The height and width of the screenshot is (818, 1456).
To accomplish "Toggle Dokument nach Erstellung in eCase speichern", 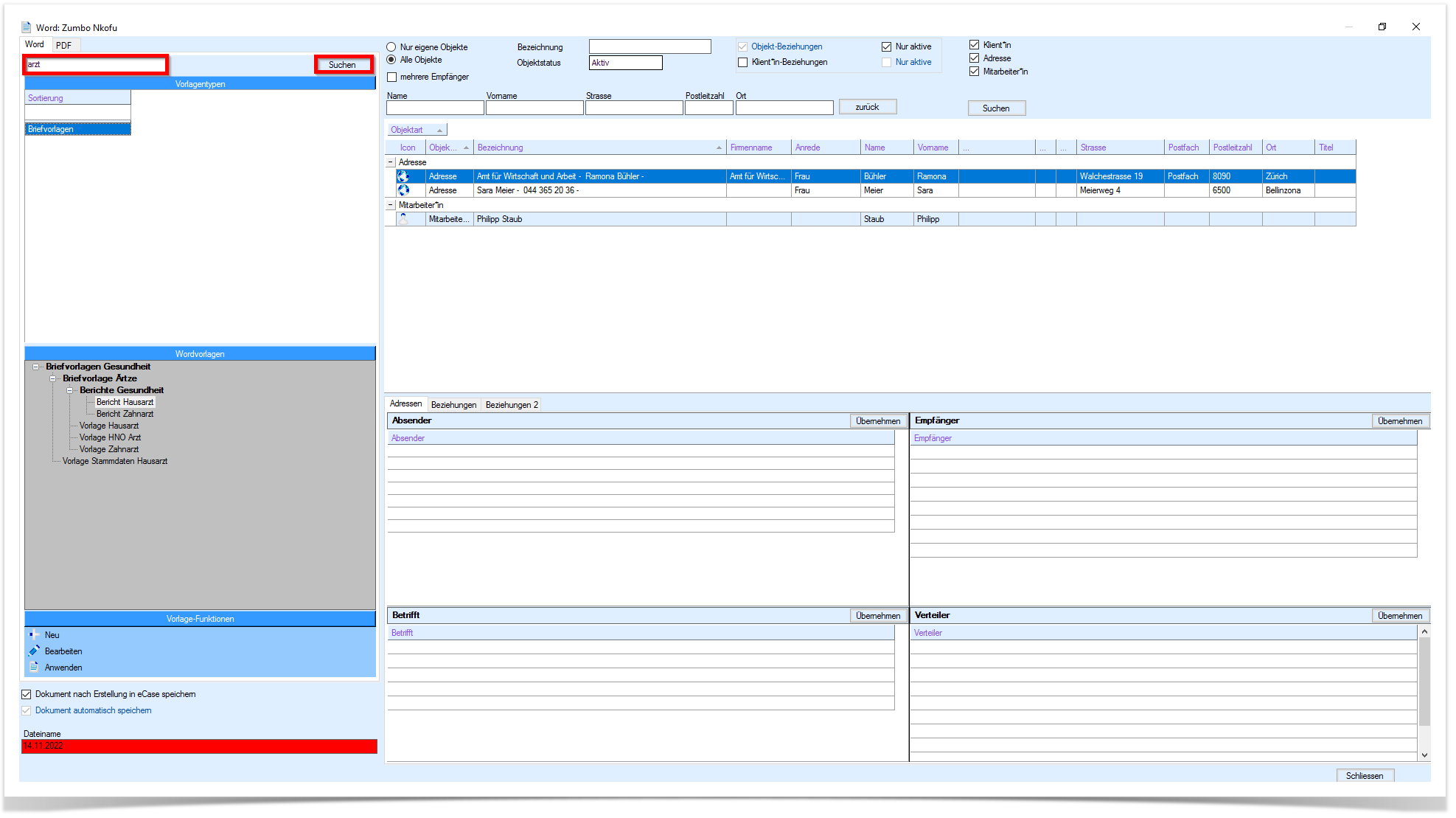I will click(x=27, y=695).
